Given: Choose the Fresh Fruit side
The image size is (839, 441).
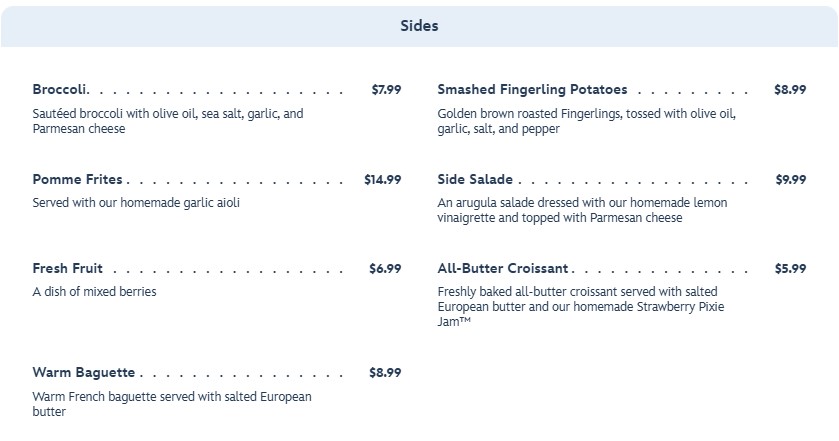Looking at the screenshot, I should [67, 269].
